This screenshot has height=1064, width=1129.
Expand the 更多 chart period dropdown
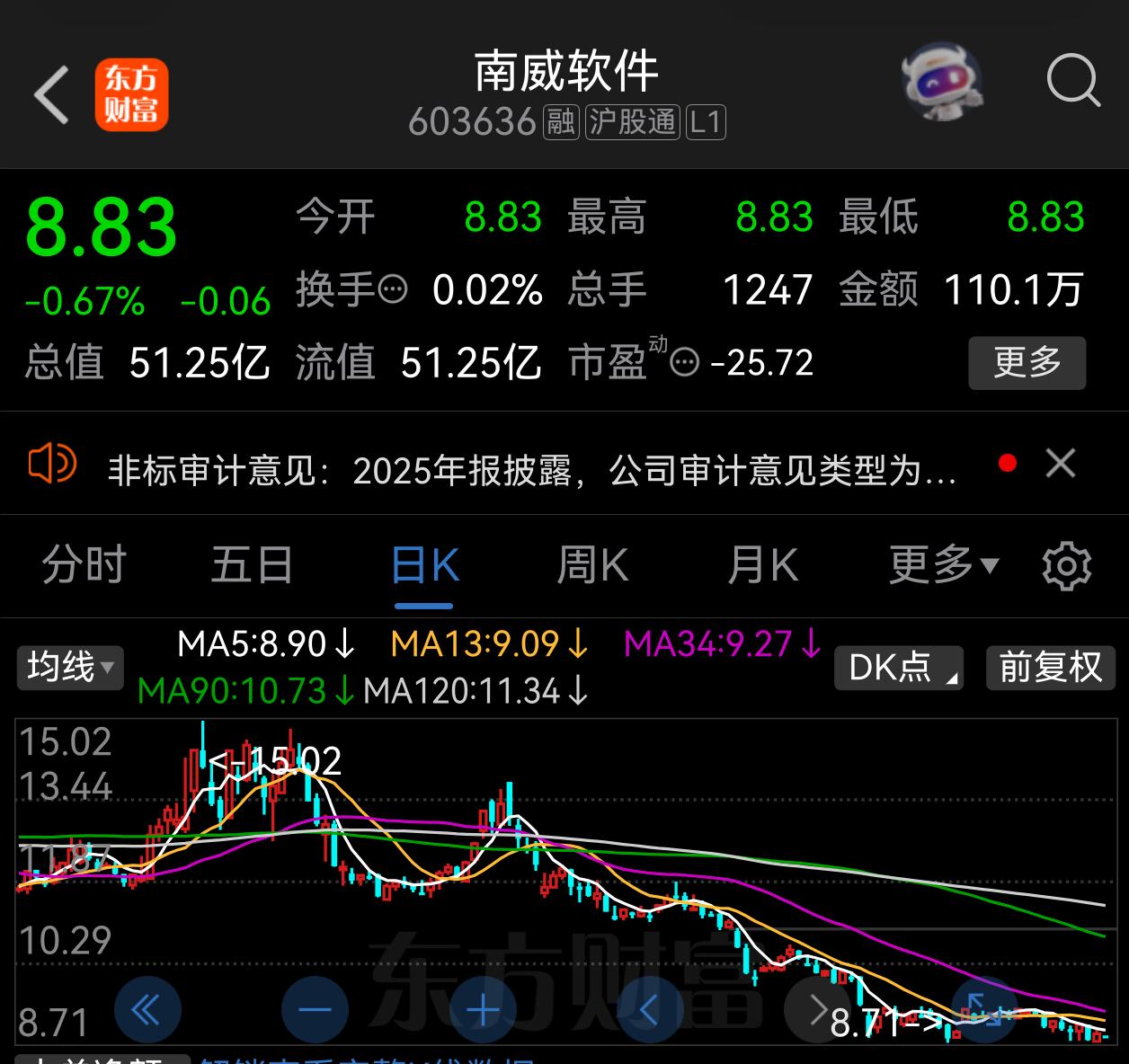click(x=941, y=566)
